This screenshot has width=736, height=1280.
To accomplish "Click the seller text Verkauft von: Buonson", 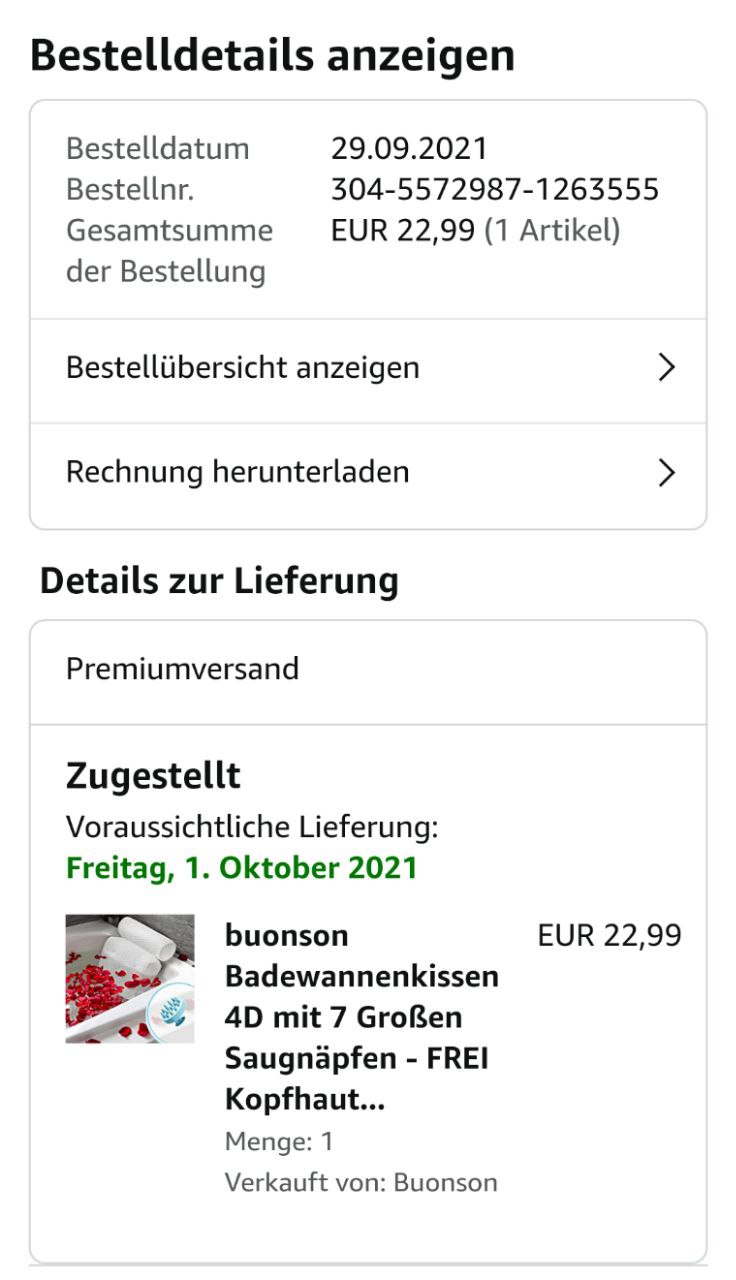I will point(361,1183).
